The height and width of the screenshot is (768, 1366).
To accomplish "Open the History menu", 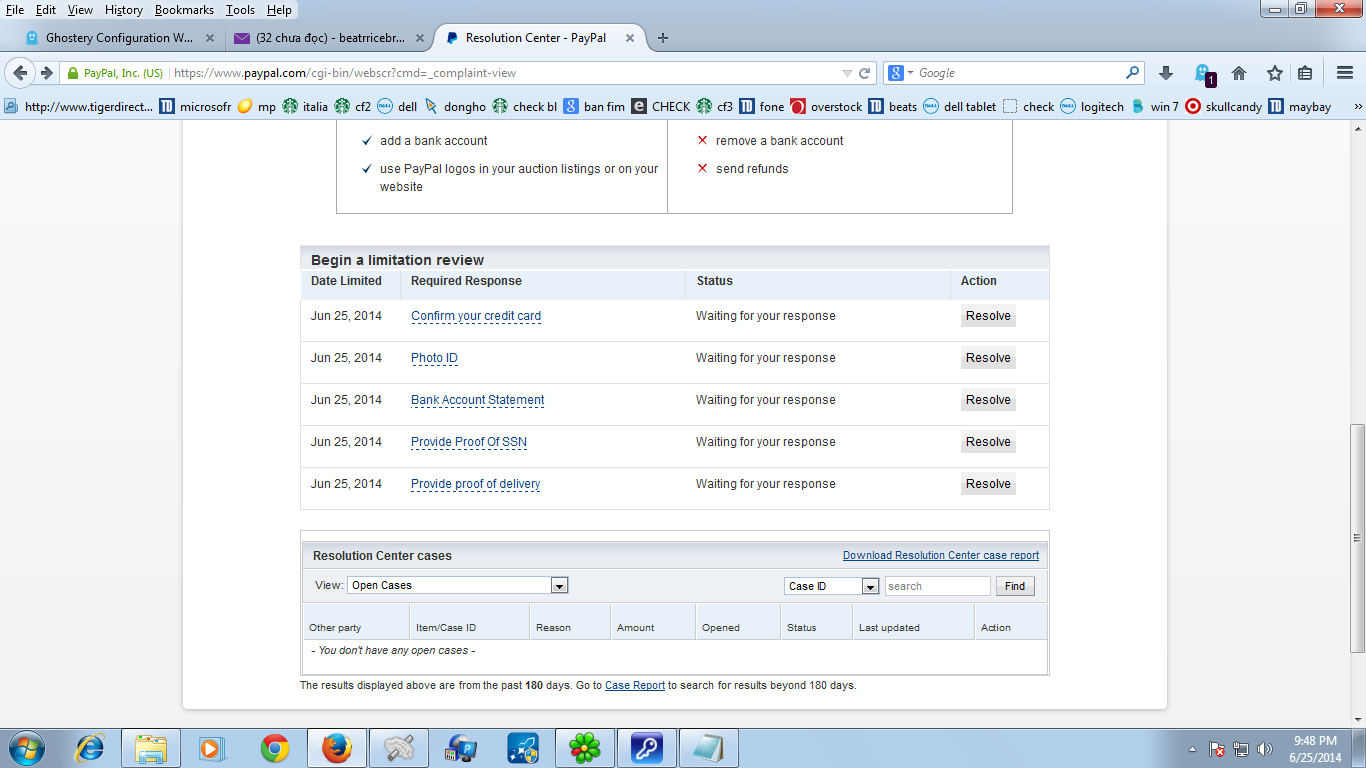I will click(x=124, y=10).
